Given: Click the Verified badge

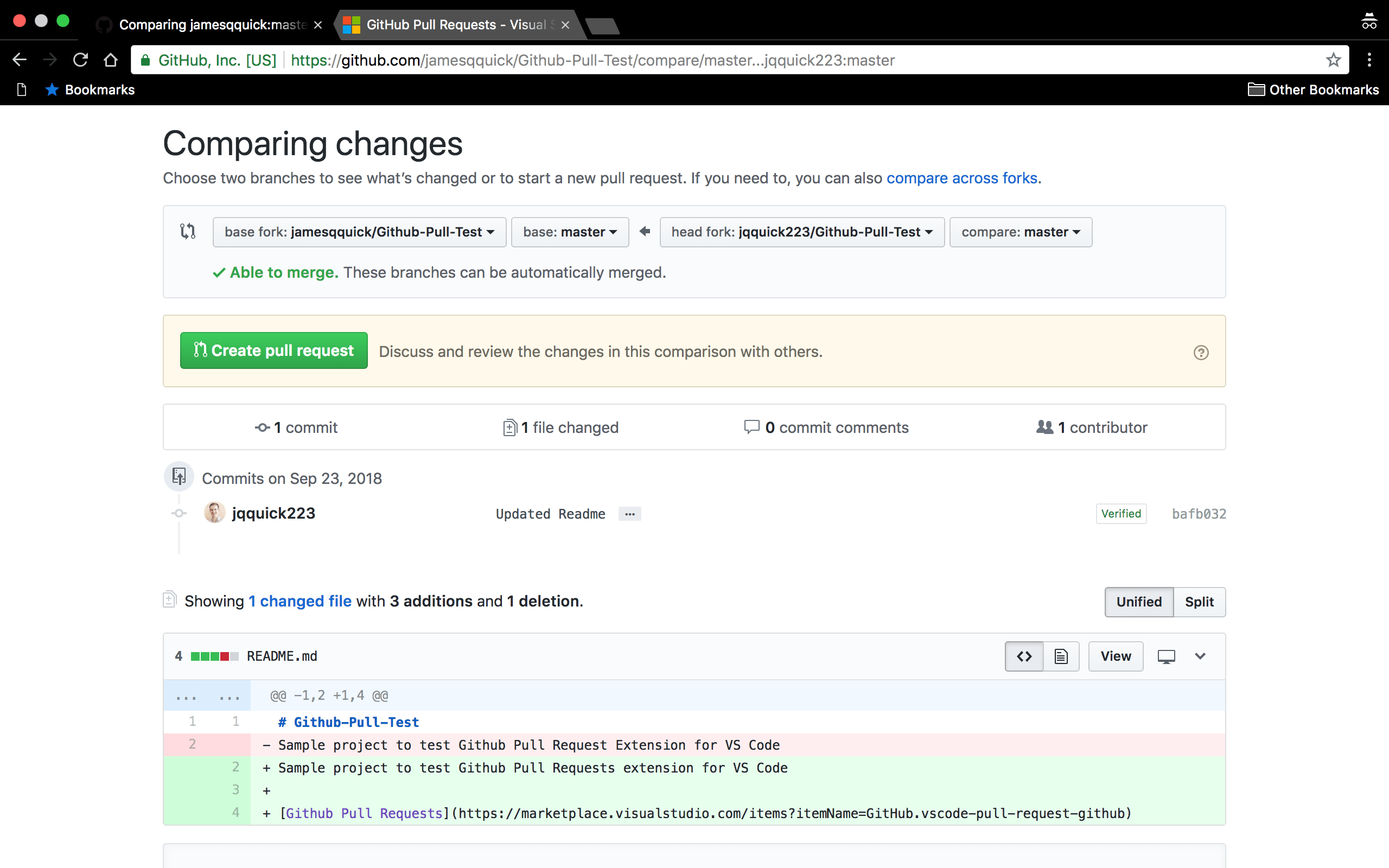Looking at the screenshot, I should coord(1121,513).
